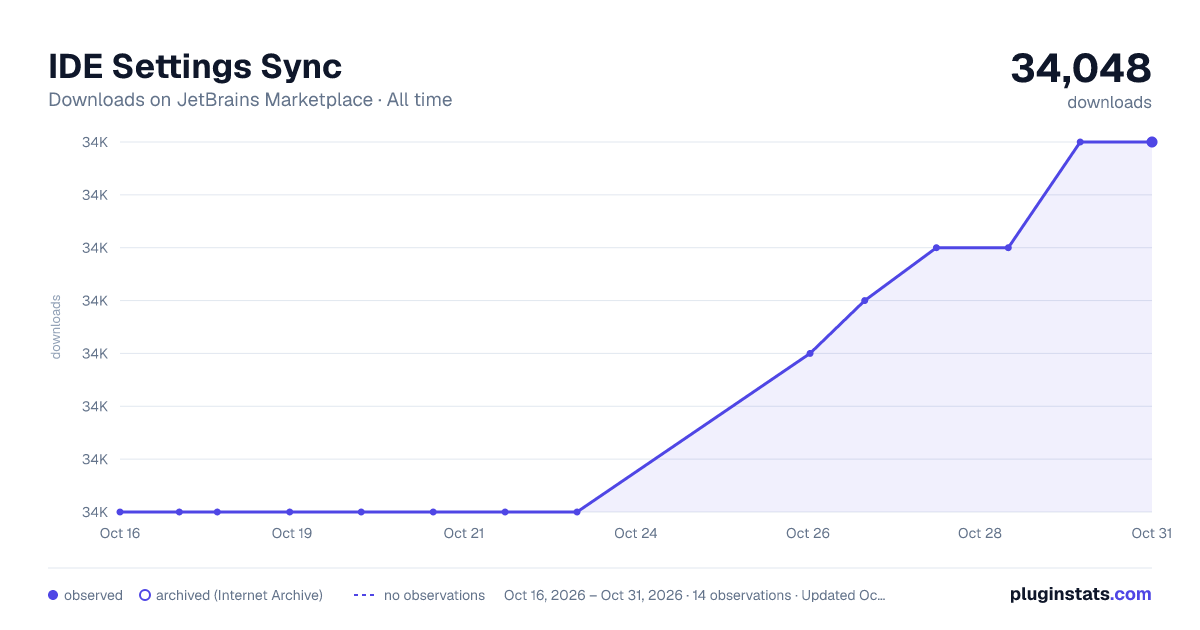Viewport: 1200px width, 630px height.
Task: Click the 34,048 total downloads figure
Action: click(1081, 68)
